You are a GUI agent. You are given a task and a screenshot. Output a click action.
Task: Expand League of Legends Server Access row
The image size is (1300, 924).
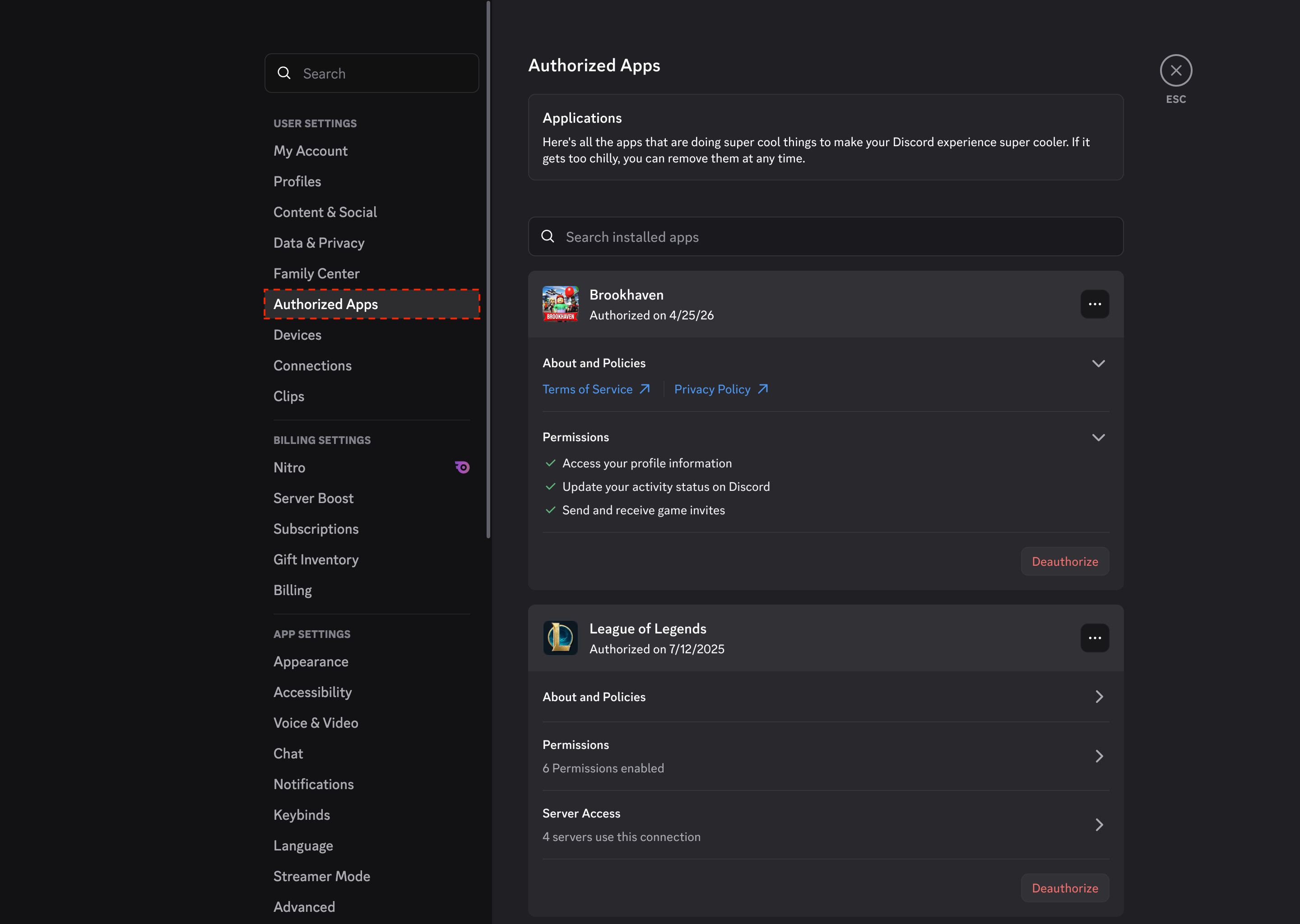(826, 825)
